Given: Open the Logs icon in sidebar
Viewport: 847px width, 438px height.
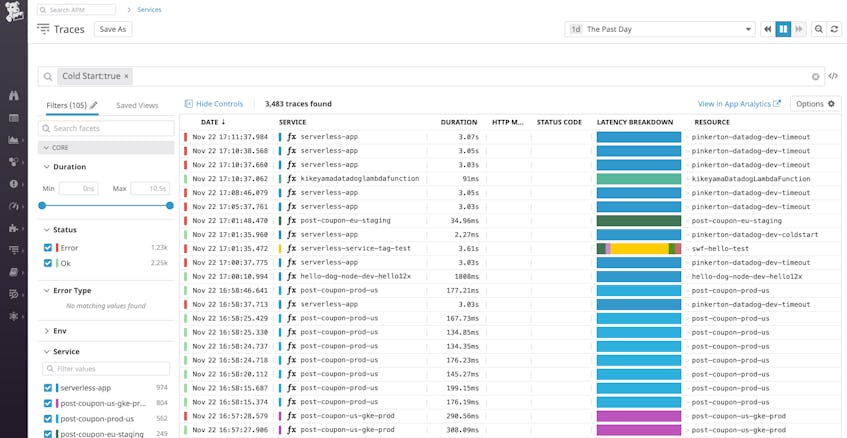Looking at the screenshot, I should pyautogui.click(x=14, y=294).
